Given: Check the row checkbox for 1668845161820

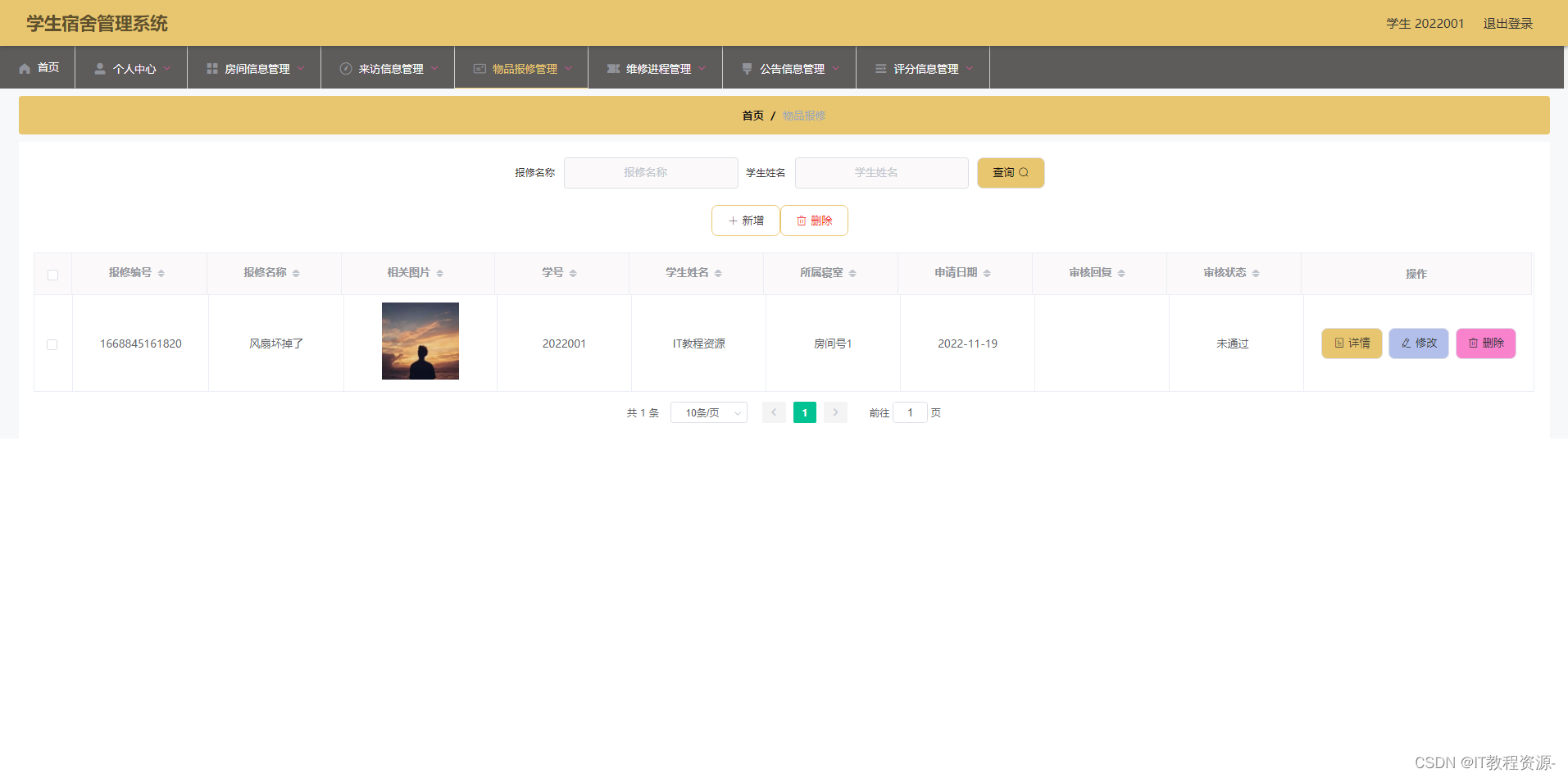Looking at the screenshot, I should point(52,344).
